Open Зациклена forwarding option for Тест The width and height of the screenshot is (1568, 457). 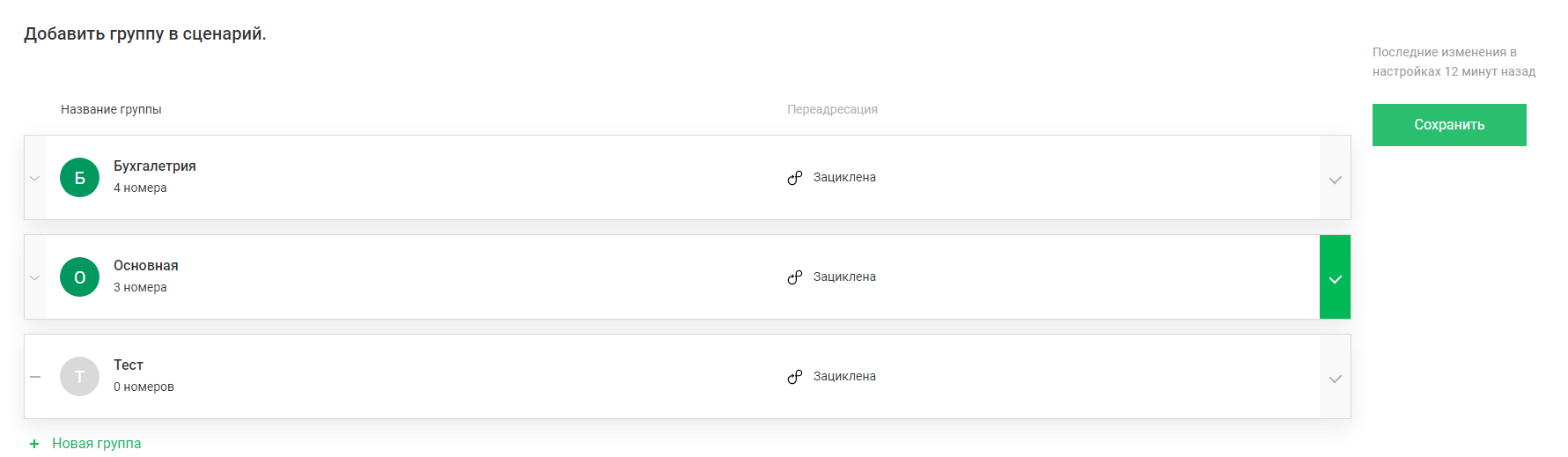pyautogui.click(x=843, y=376)
